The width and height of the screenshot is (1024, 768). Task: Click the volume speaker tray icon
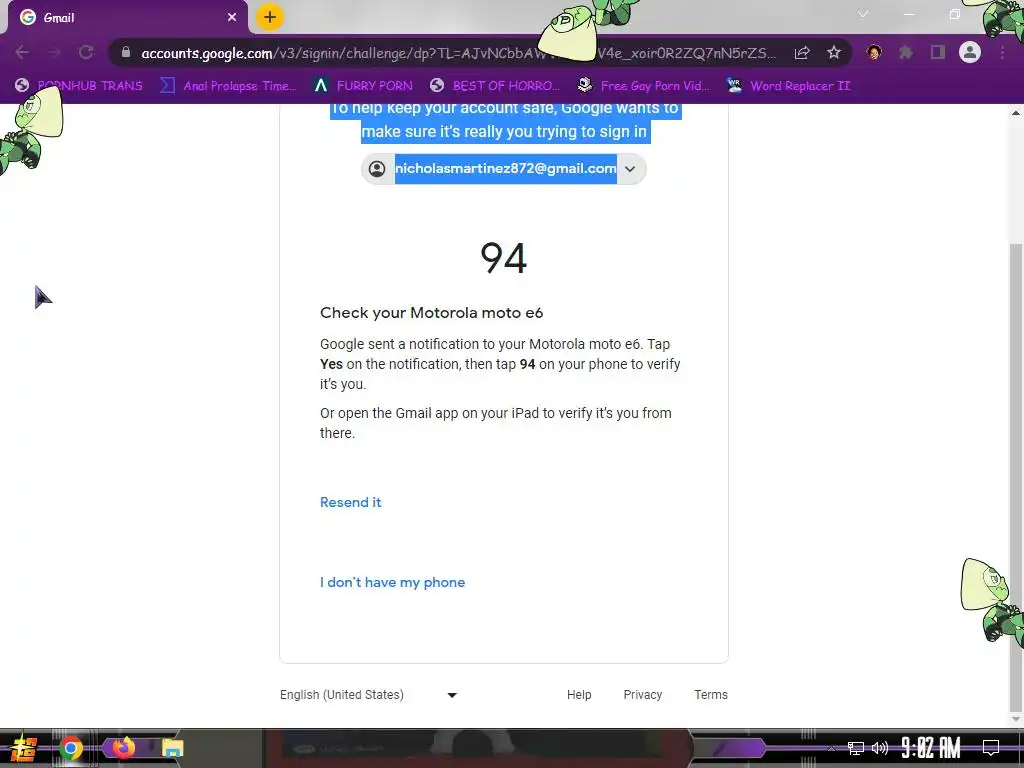[880, 748]
